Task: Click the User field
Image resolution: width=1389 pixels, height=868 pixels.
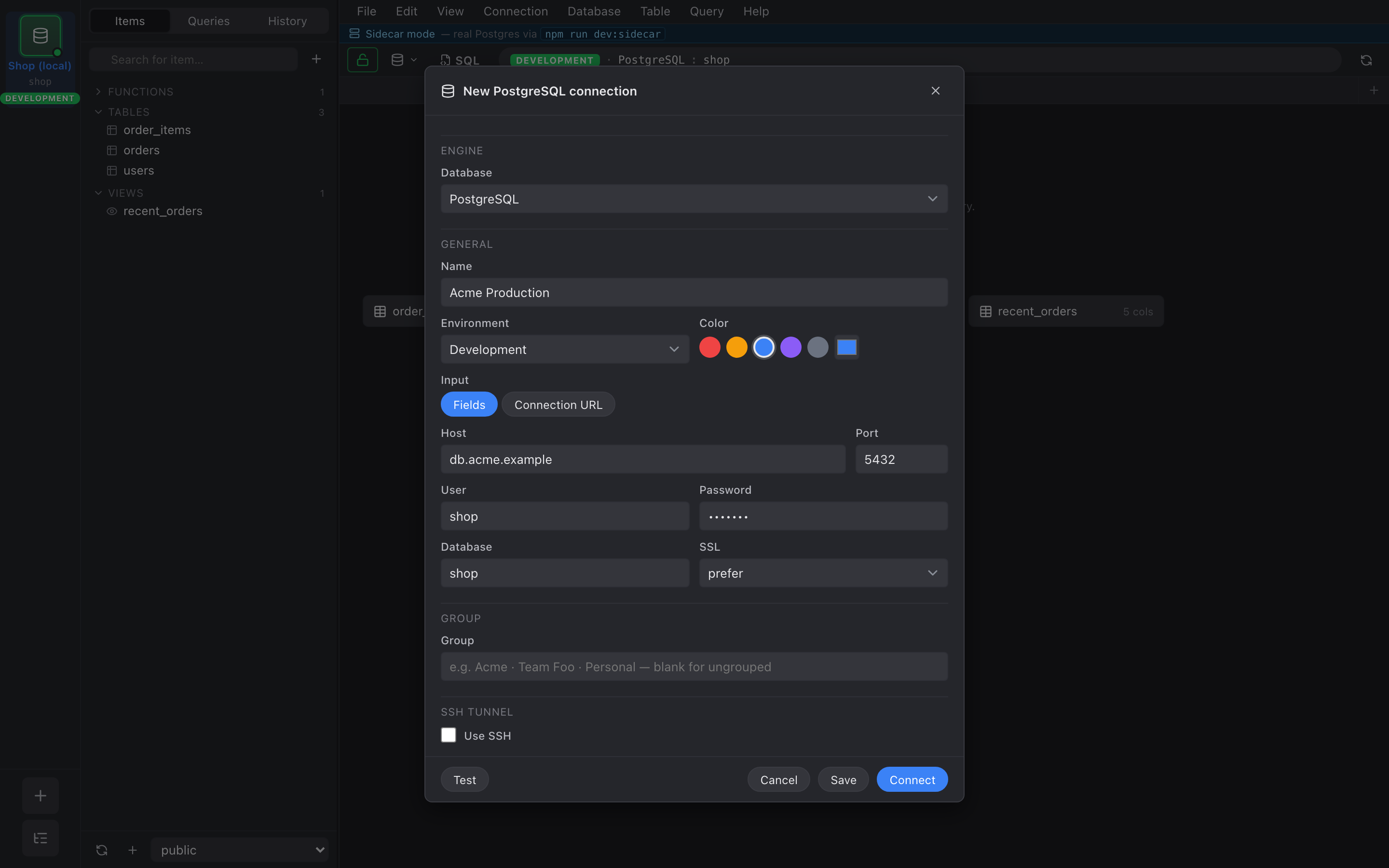Action: [x=565, y=516]
